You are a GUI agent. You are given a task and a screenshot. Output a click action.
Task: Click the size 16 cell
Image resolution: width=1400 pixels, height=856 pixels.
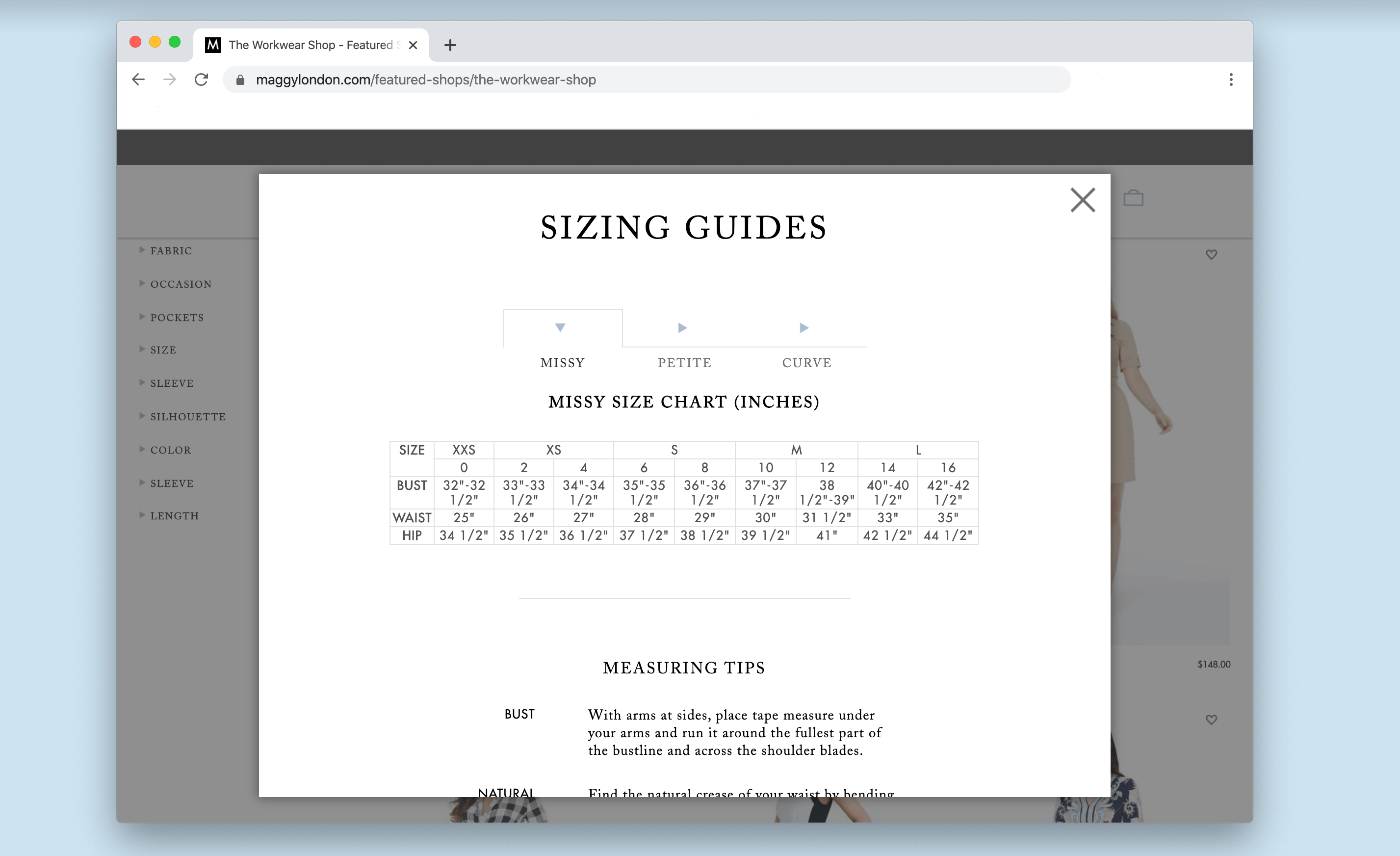948,467
